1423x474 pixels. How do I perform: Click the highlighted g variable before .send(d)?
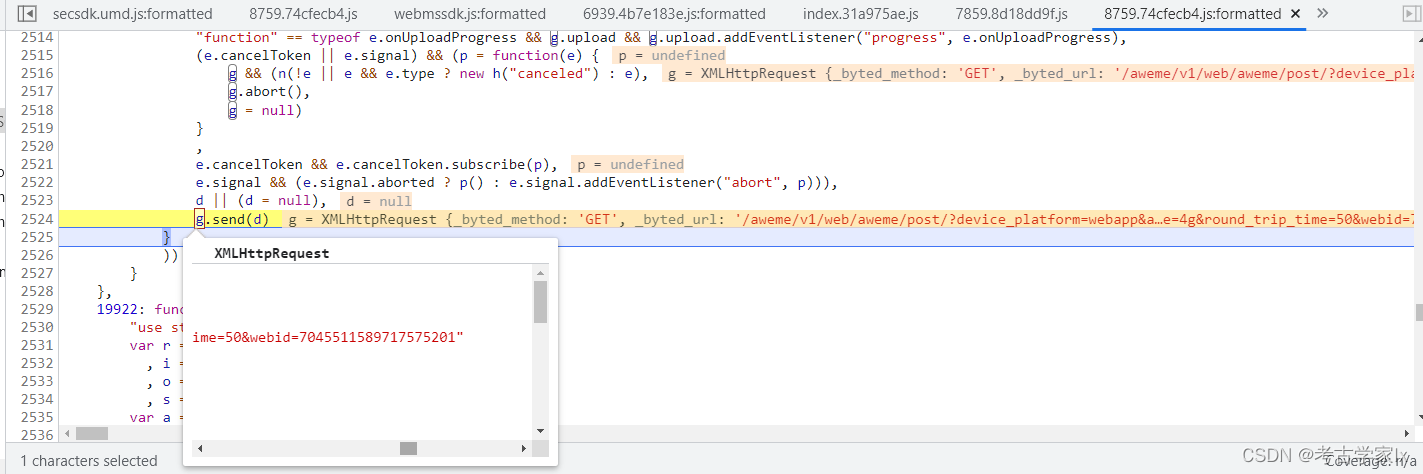point(200,219)
